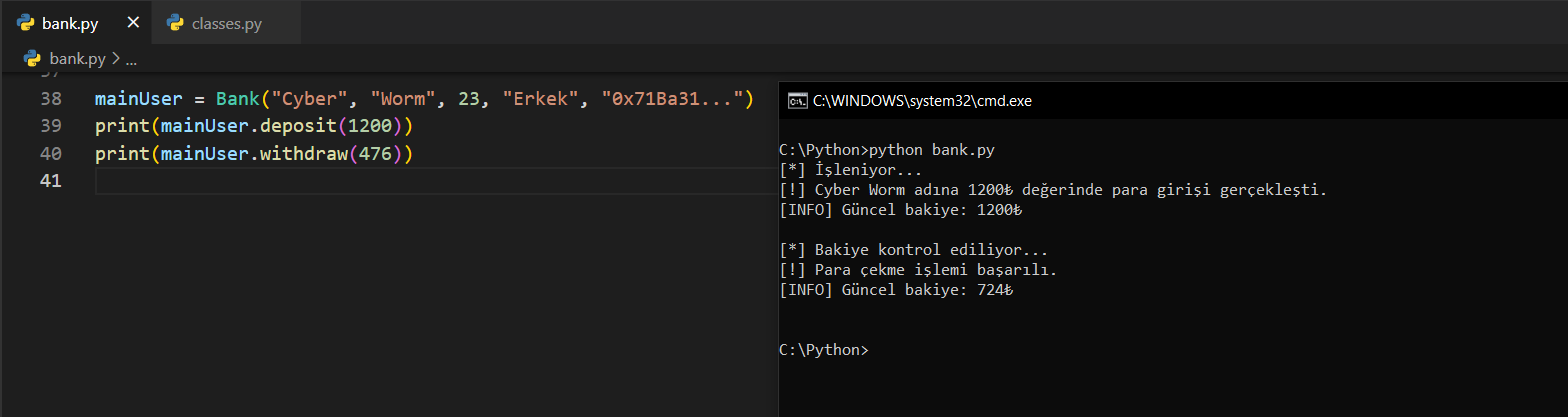The width and height of the screenshot is (1568, 417).
Task: Click the Python file icon in breadcrumb
Action: click(31, 59)
